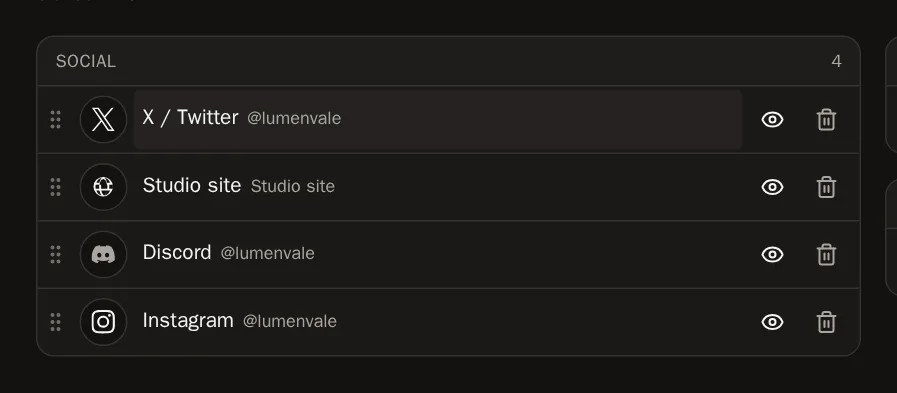Remove the Instagram entry with trash icon

point(826,322)
